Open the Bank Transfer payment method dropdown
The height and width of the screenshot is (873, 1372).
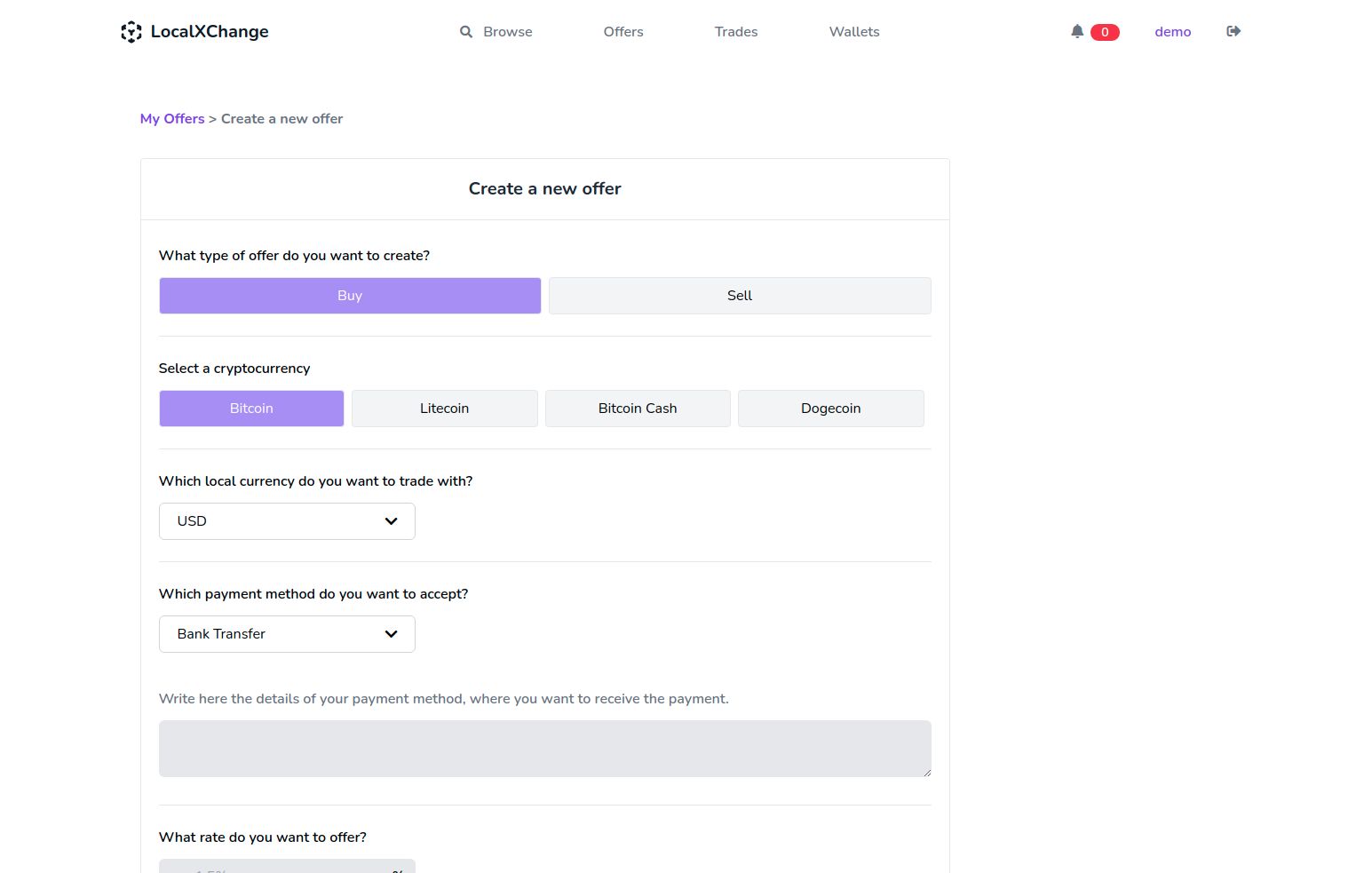tap(287, 634)
